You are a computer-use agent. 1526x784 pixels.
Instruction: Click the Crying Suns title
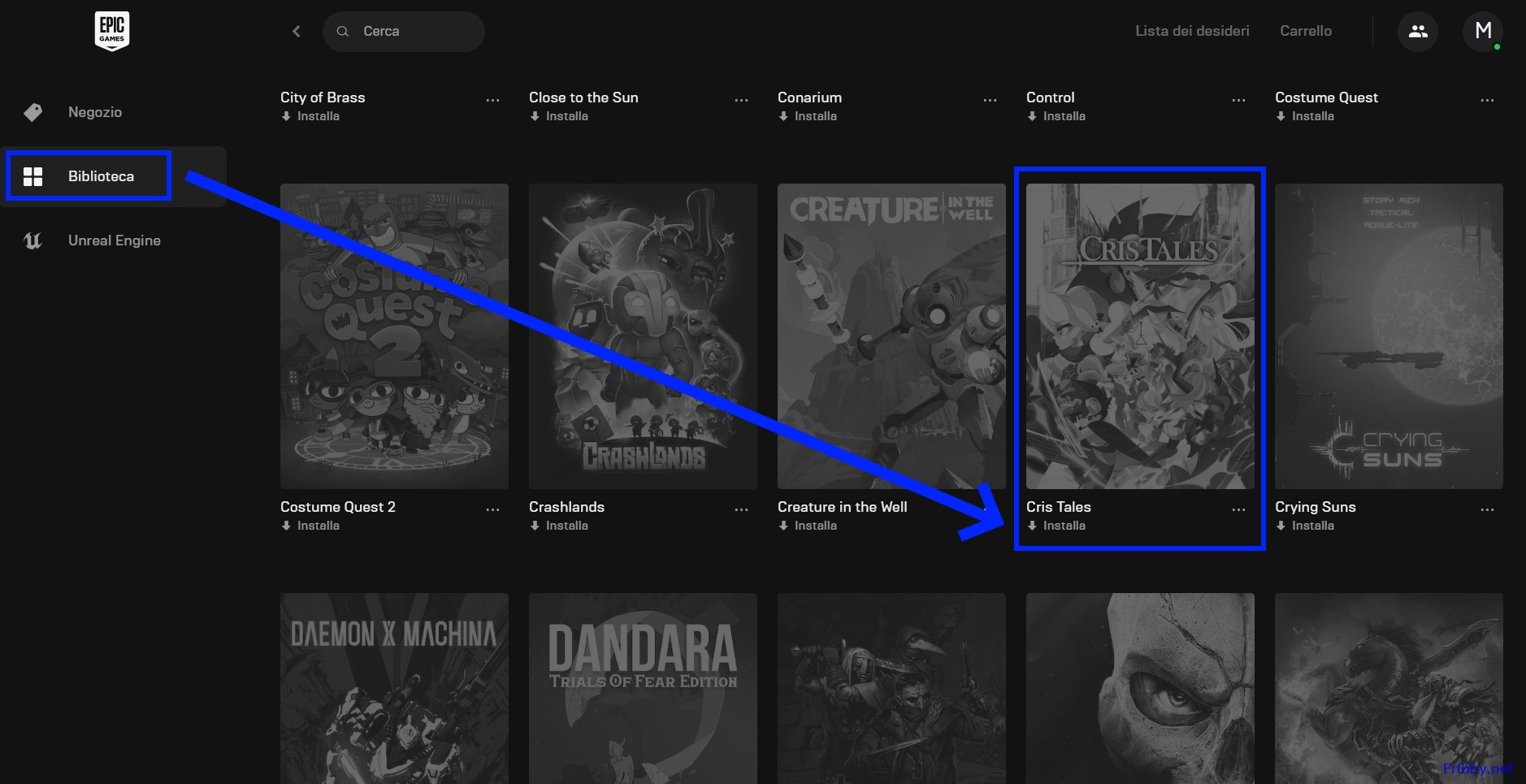click(x=1315, y=507)
